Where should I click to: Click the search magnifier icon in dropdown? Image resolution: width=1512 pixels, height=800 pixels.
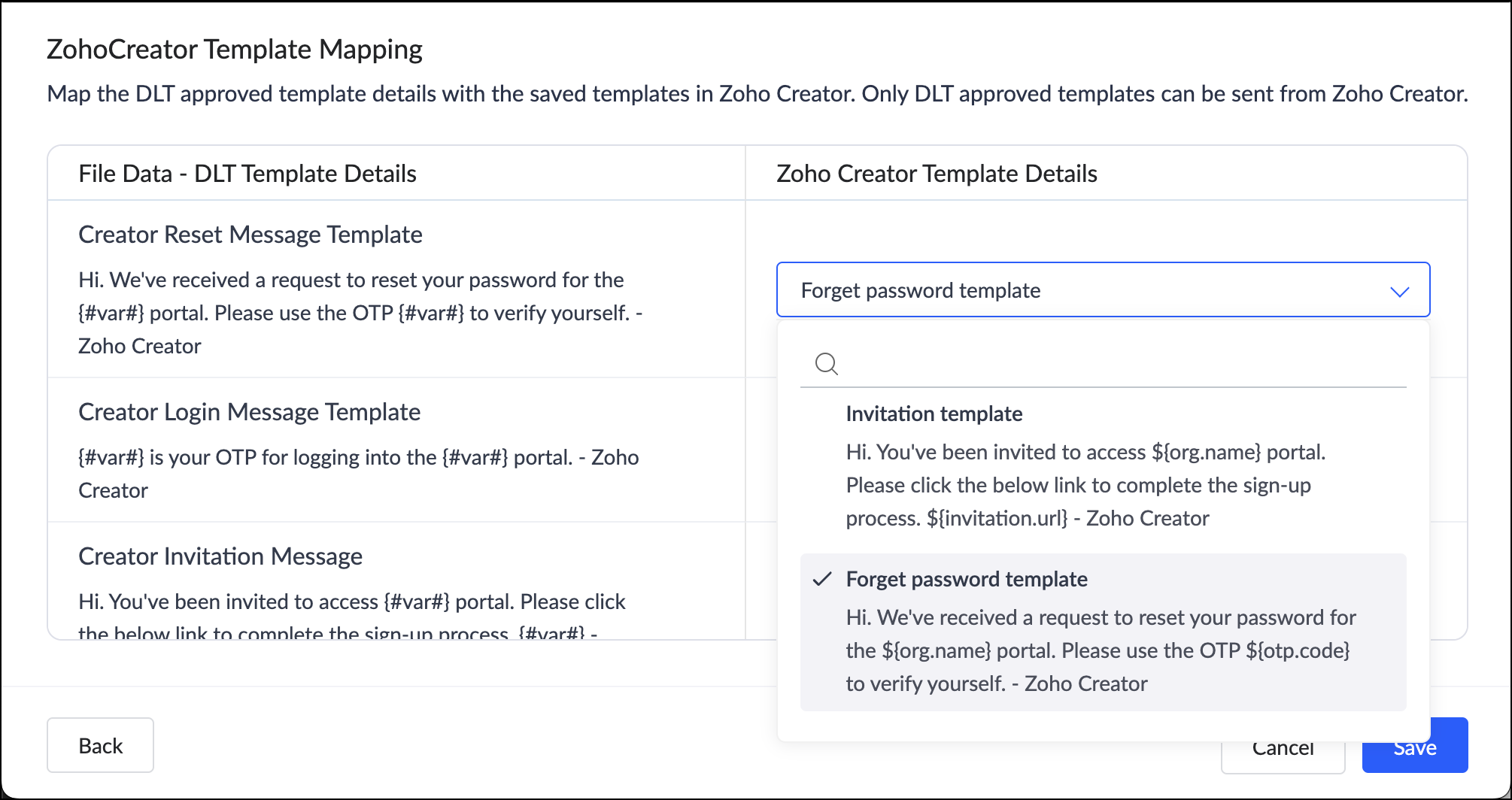pos(827,364)
